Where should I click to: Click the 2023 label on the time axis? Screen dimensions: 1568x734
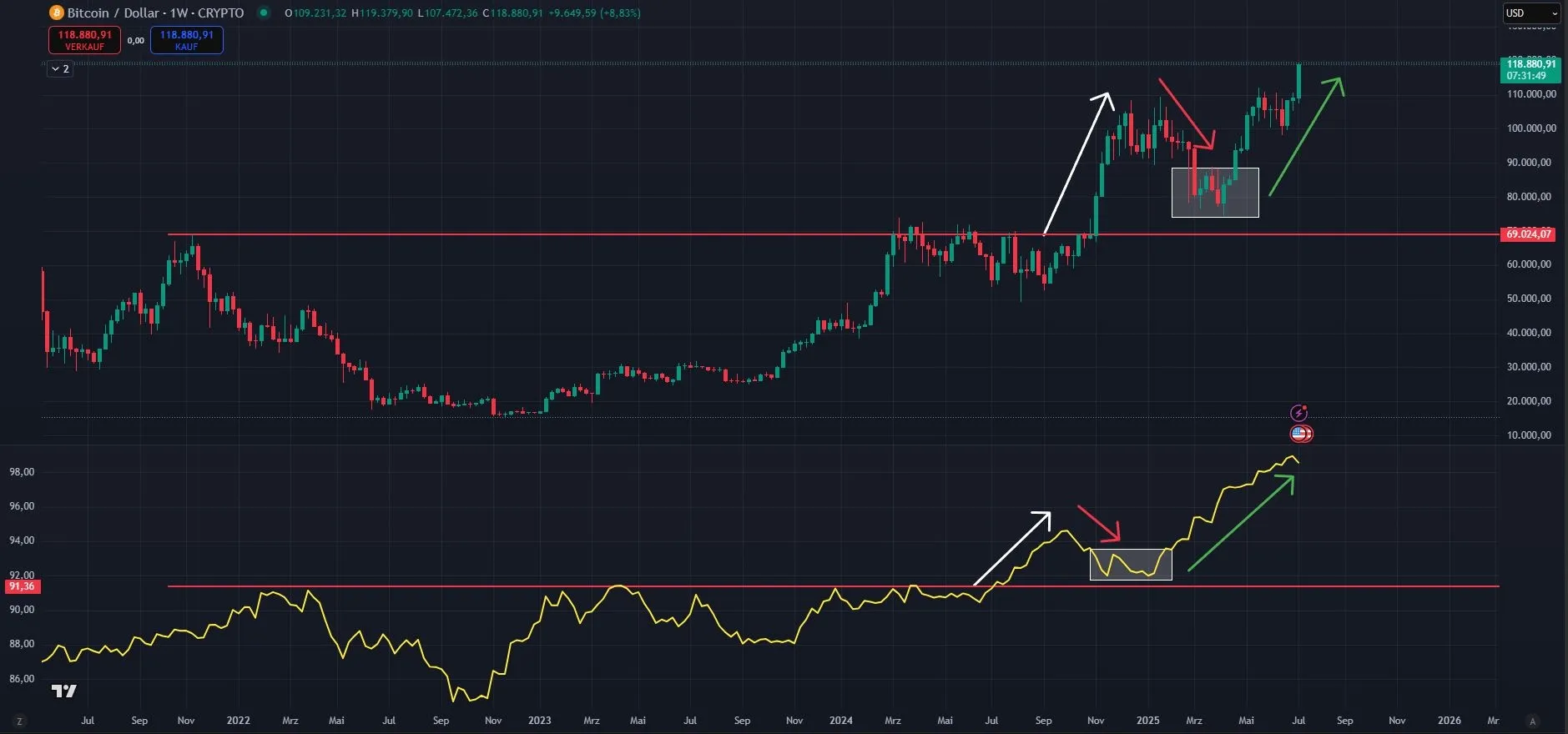(x=540, y=721)
